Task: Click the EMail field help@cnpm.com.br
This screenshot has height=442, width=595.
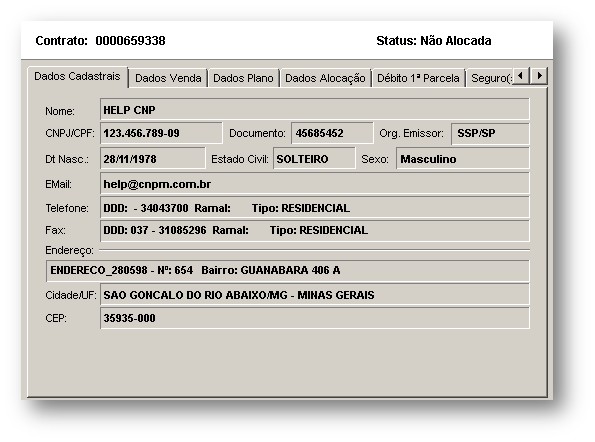Action: pyautogui.click(x=315, y=184)
